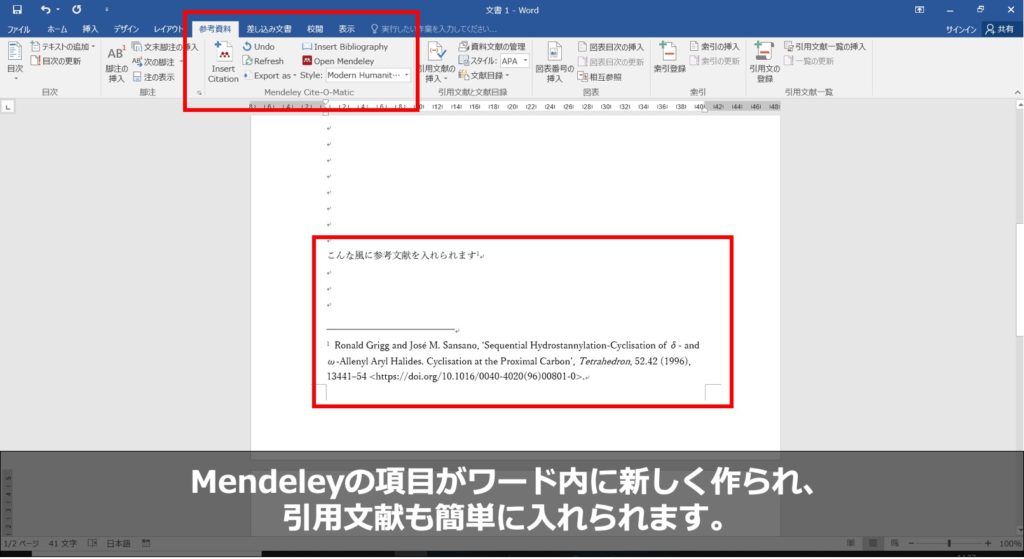
Task: Click the 日本語 language indicator
Action: [x=118, y=543]
